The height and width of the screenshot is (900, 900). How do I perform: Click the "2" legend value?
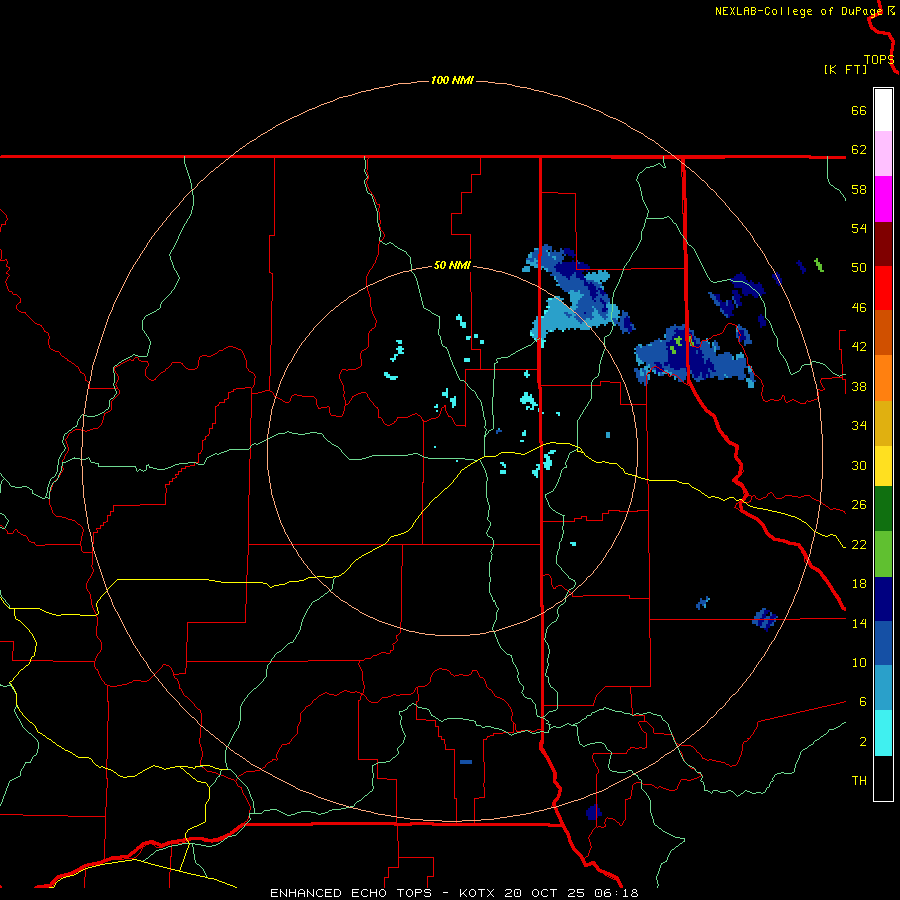863,742
